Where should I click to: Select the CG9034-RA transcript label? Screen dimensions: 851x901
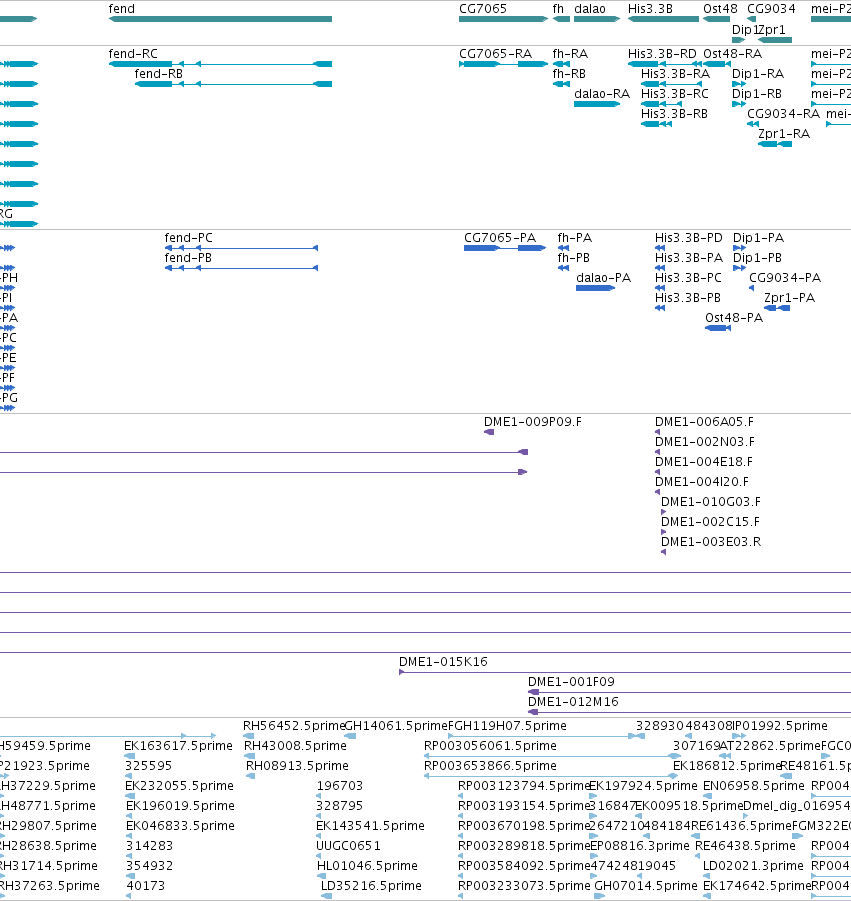point(783,114)
